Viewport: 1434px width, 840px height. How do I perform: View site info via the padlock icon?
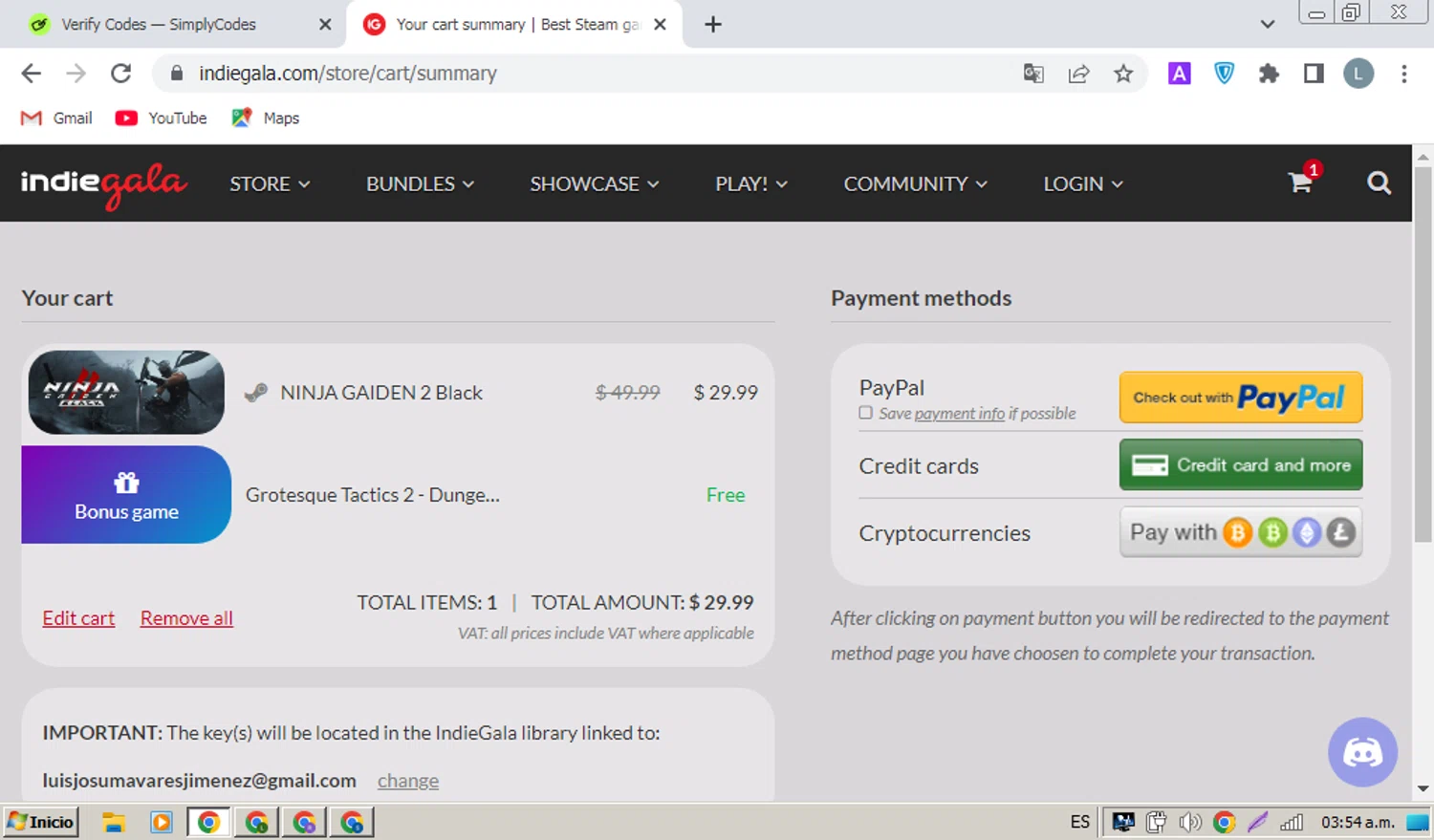(177, 73)
